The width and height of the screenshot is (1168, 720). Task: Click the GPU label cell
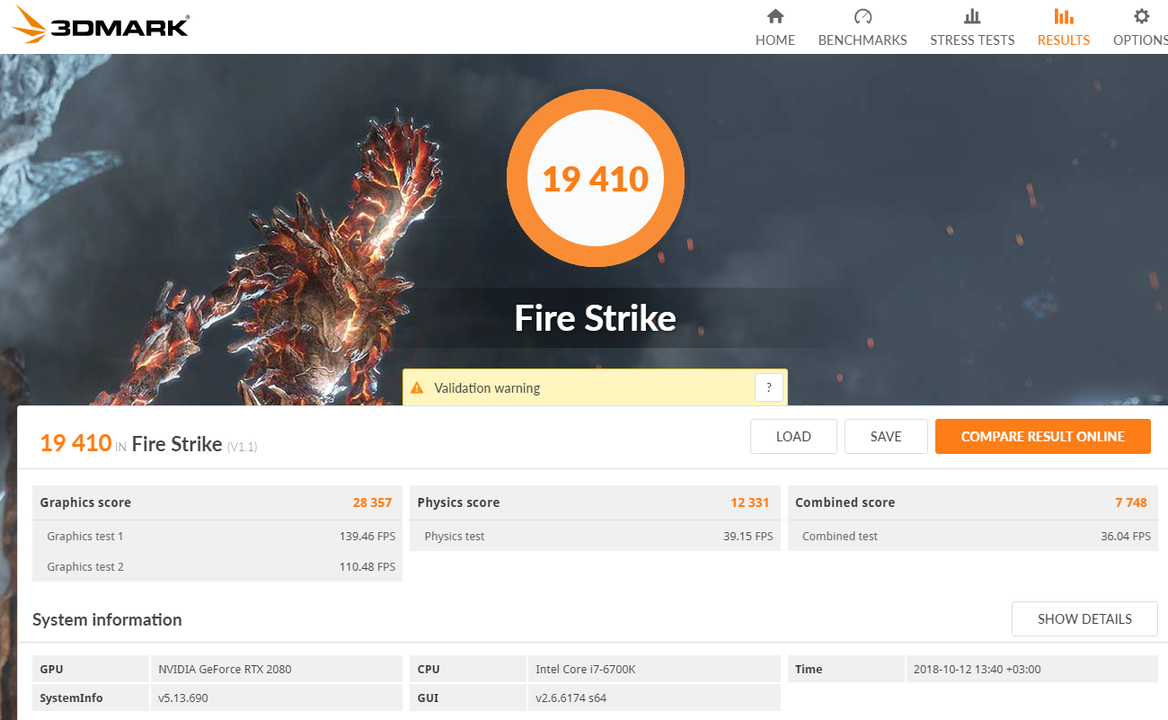91,669
